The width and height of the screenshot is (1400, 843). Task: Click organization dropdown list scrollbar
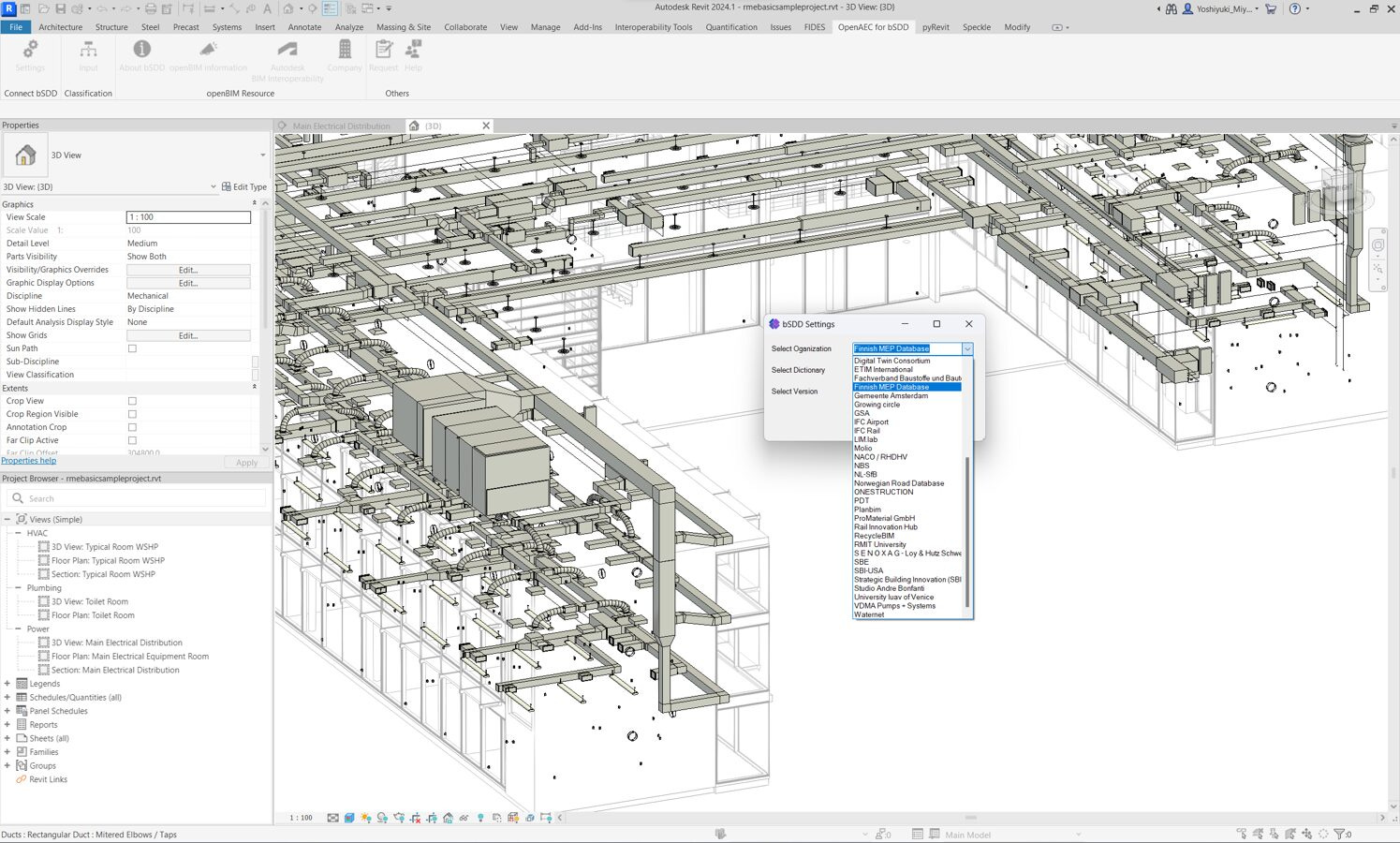[x=967, y=531]
